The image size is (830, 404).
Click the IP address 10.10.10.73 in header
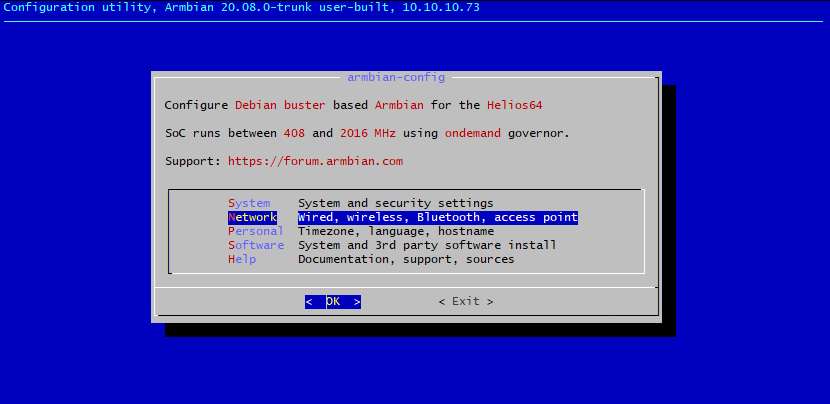pyautogui.click(x=441, y=8)
